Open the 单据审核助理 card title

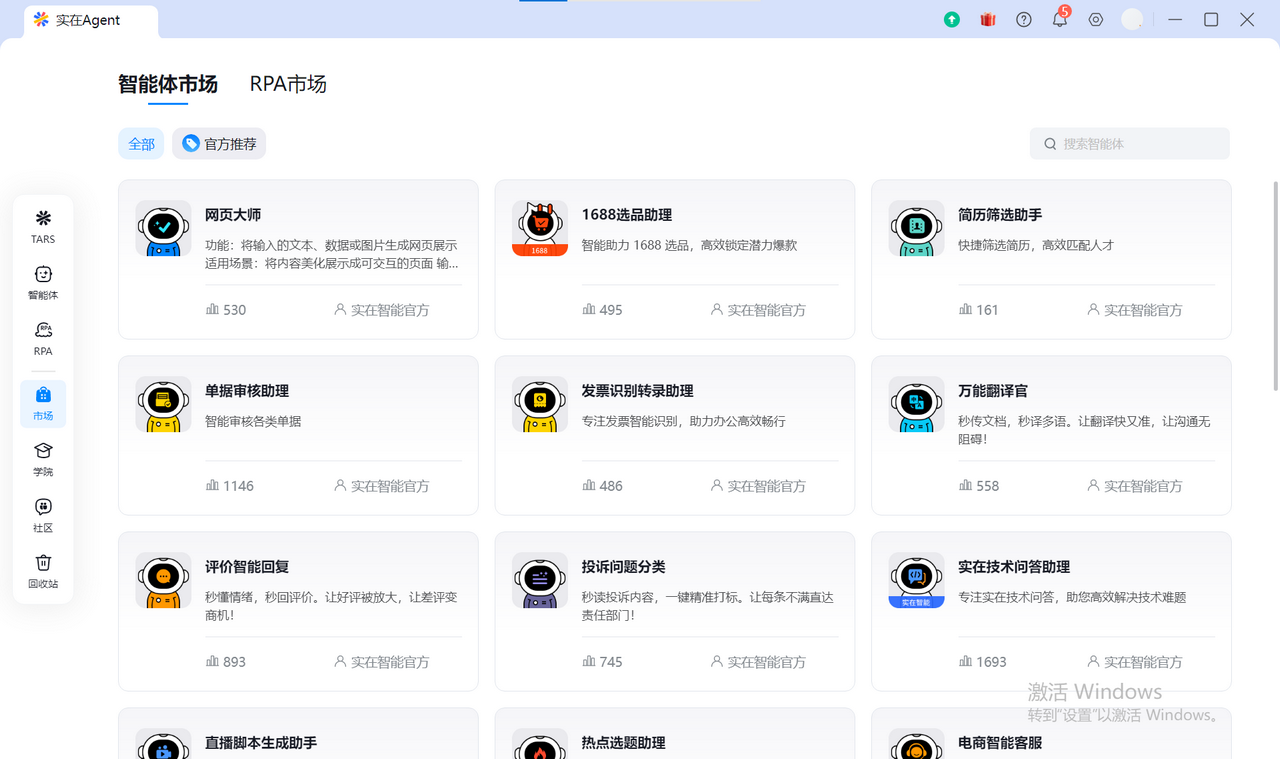[247, 391]
